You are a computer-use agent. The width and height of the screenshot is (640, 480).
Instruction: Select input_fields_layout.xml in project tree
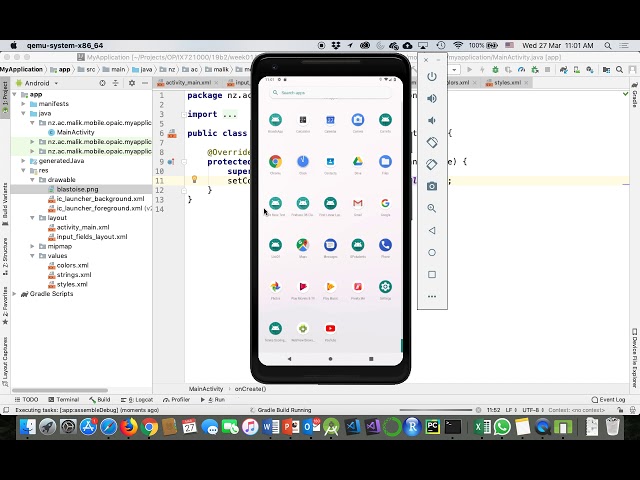[x=91, y=237]
